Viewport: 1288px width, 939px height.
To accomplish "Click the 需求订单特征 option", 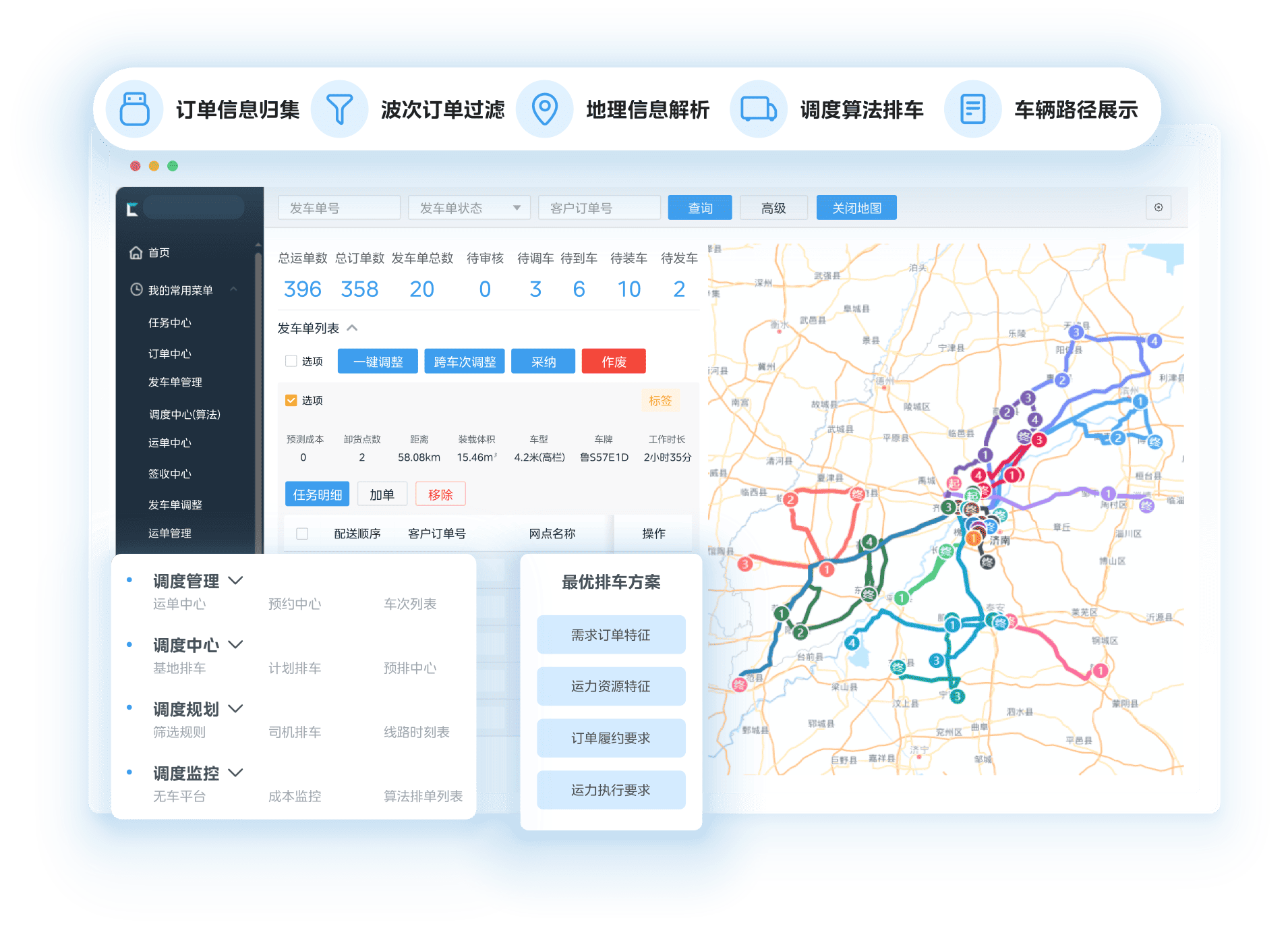I will click(611, 635).
